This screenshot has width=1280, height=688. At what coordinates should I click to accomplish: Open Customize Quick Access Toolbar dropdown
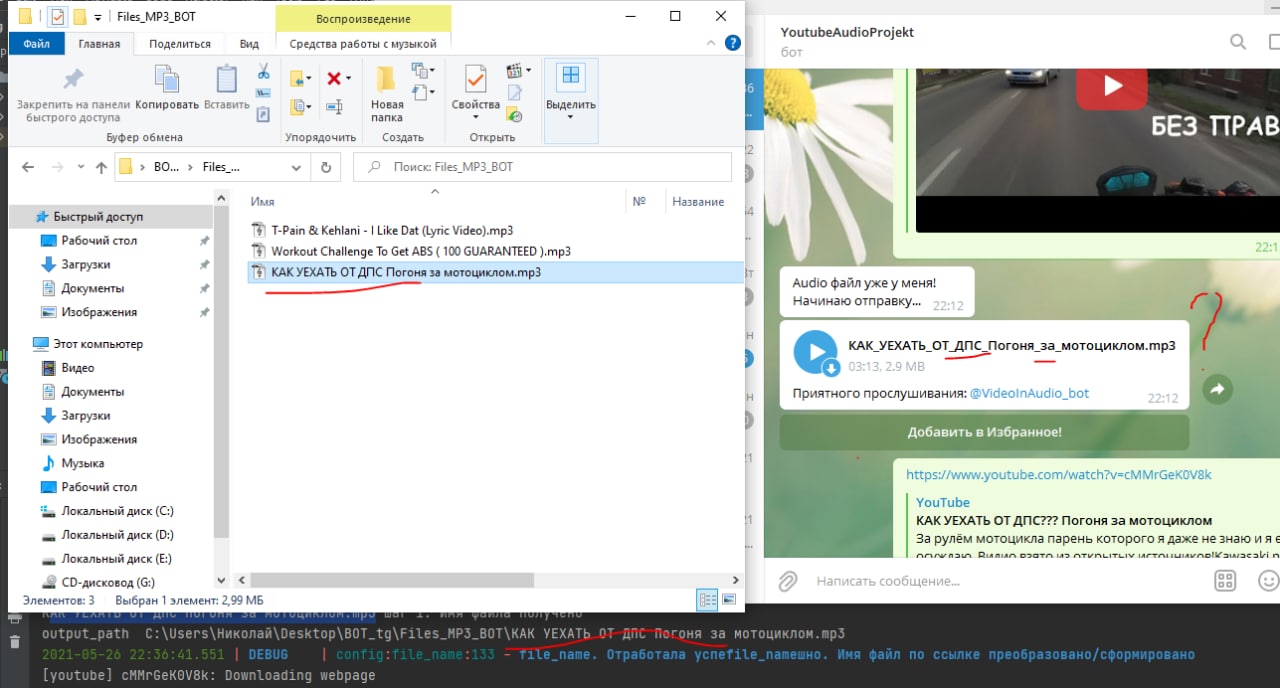pos(97,18)
